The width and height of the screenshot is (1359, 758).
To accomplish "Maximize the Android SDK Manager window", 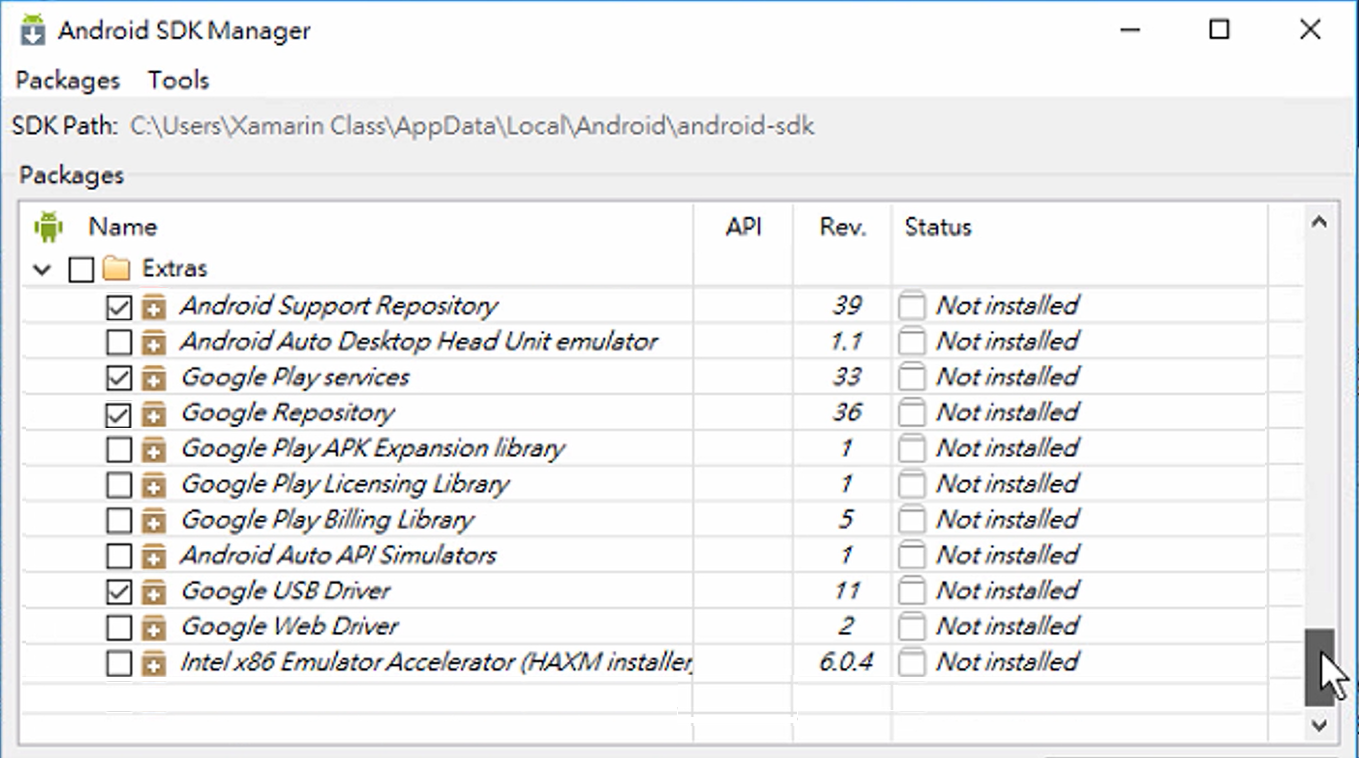I will point(1219,30).
